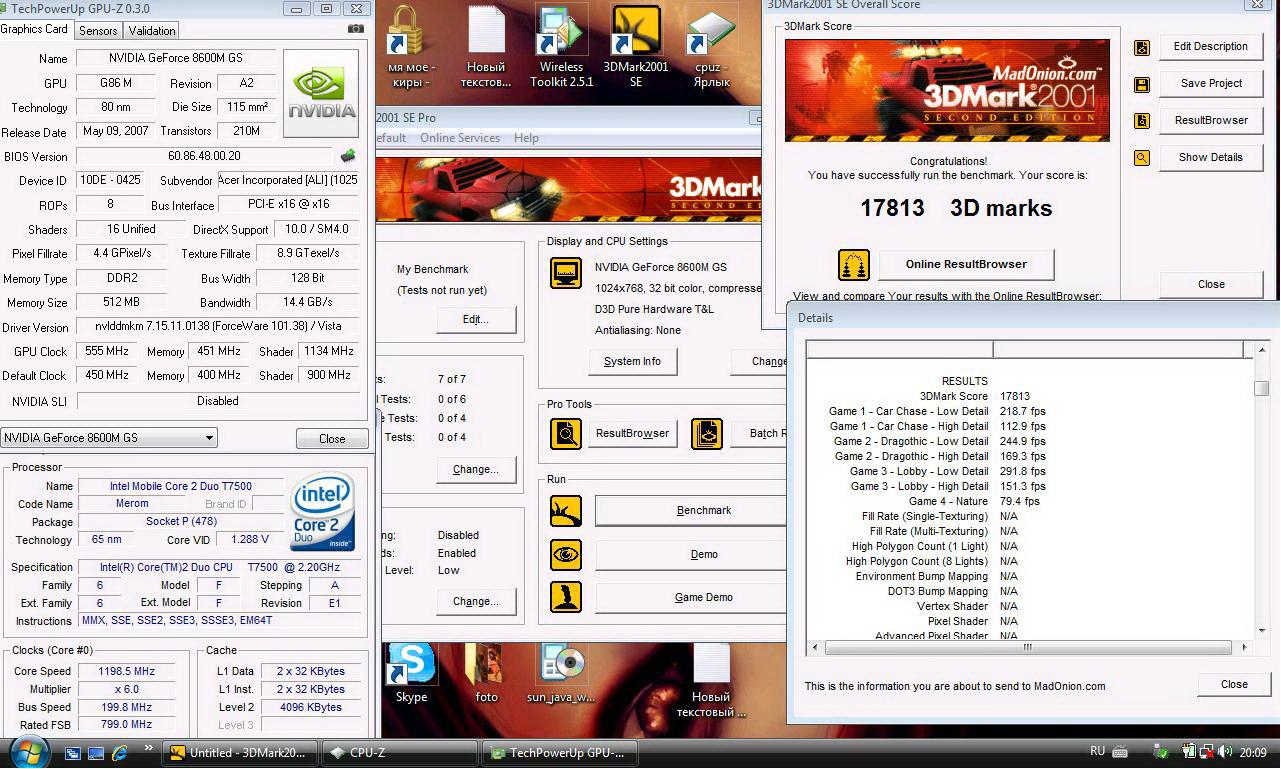Click the Batch Run icon in Pro Tools
1281x769 pixels.
707,433
